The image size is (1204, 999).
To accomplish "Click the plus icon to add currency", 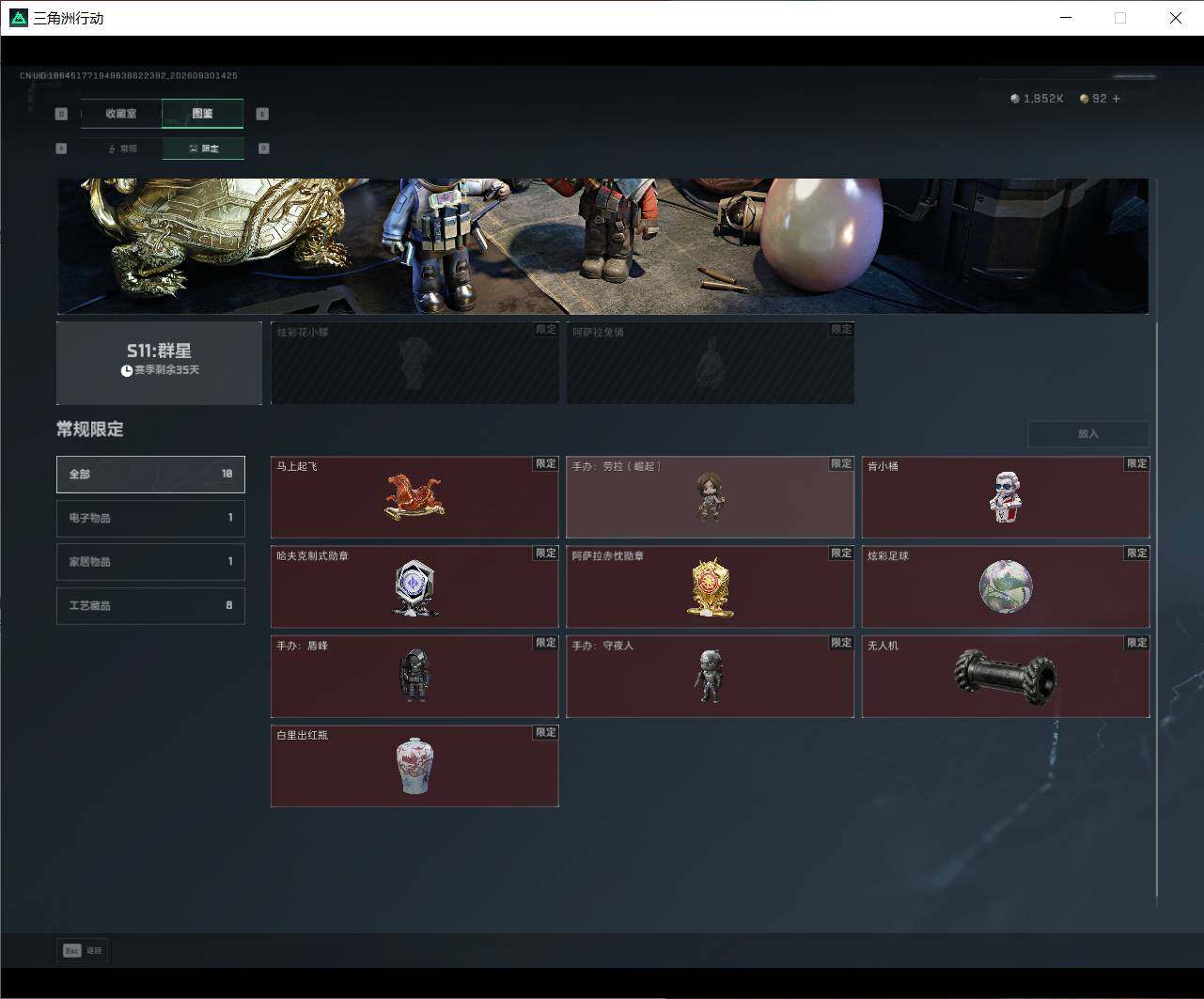I will [1116, 99].
